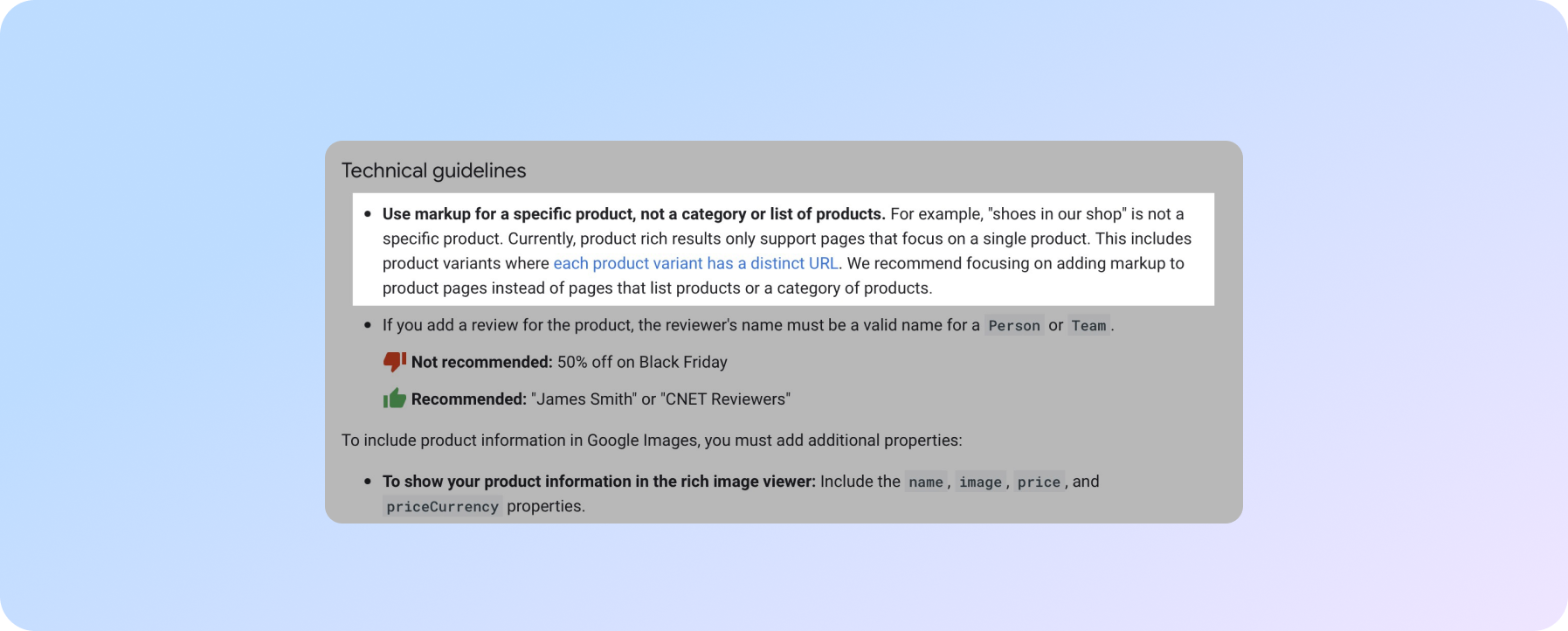Click the "shoes in our shop" quoted example
The image size is (1568, 631).
(x=1056, y=214)
